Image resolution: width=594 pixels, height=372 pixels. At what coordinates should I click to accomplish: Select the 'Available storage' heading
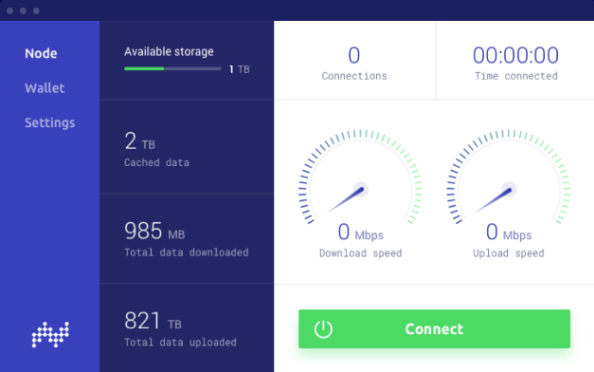point(169,52)
